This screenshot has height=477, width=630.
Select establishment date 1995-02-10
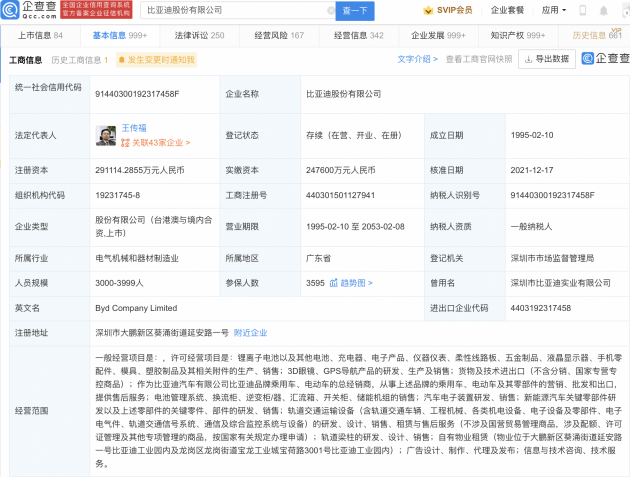point(532,135)
